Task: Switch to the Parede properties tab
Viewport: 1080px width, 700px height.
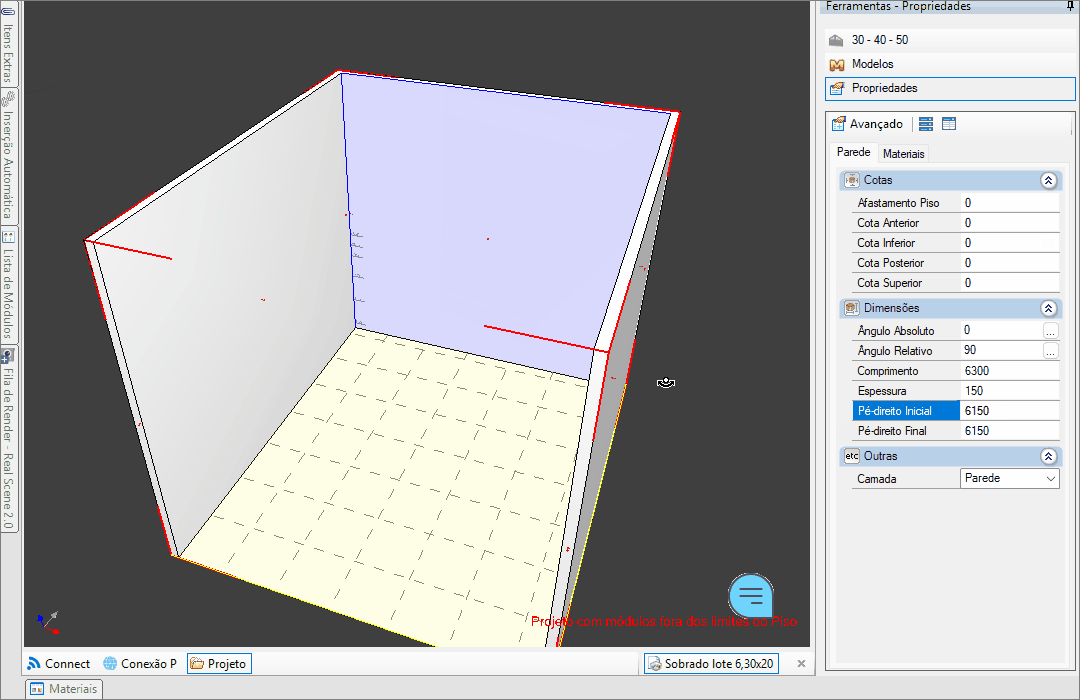Action: pyautogui.click(x=853, y=152)
